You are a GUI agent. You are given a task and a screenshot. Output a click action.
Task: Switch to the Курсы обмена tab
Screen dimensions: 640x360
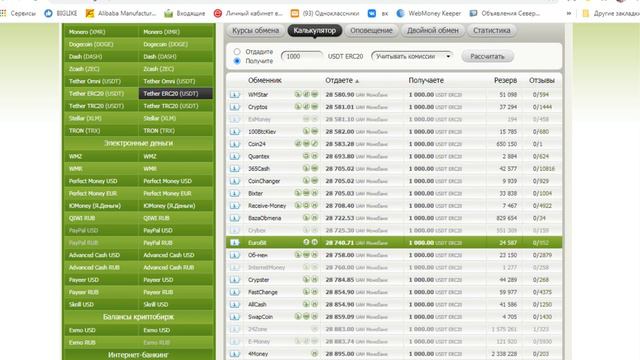(256, 31)
